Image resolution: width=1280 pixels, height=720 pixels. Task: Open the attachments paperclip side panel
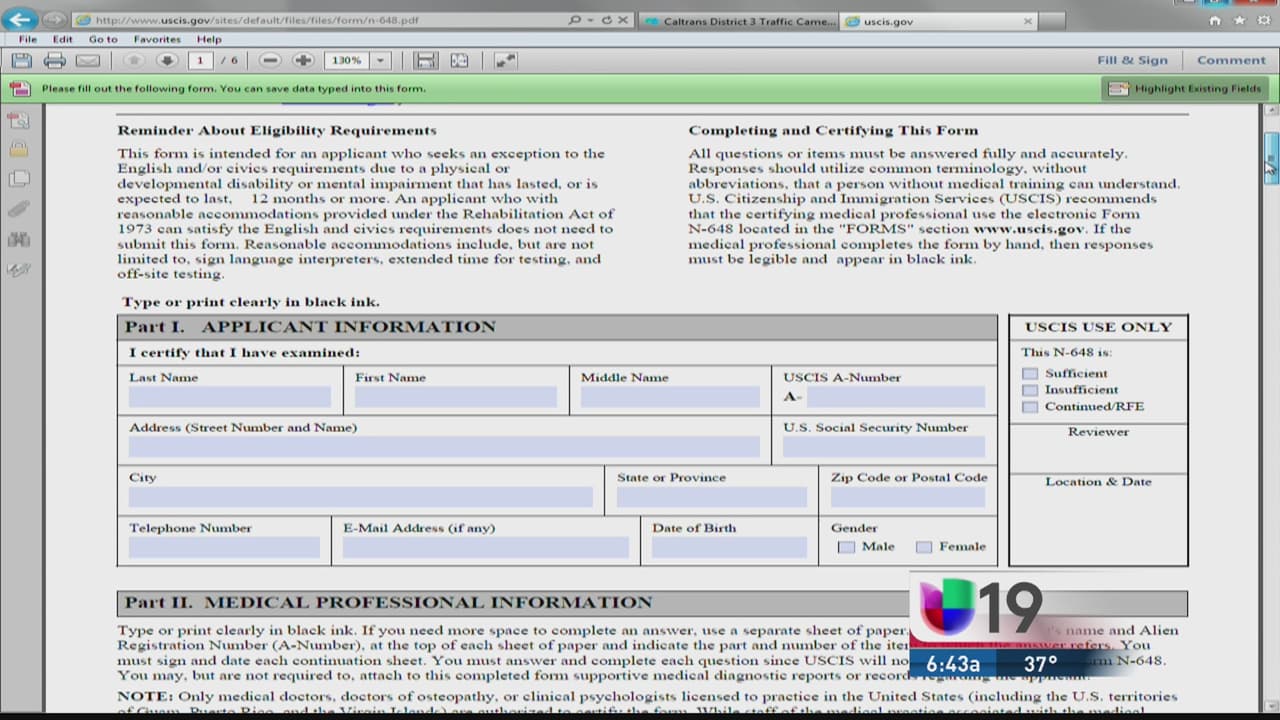18,209
